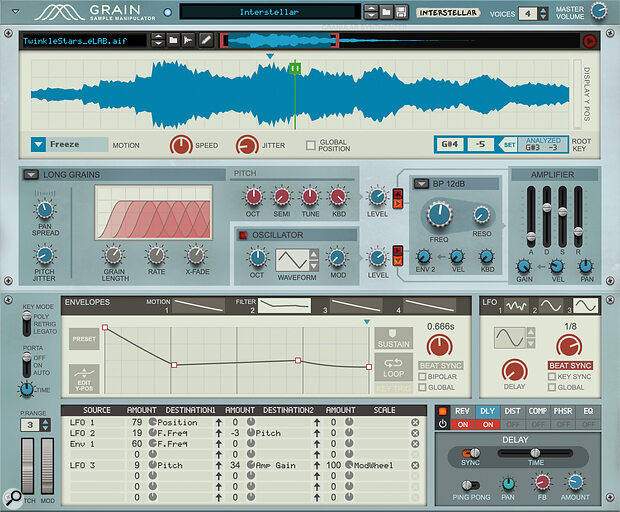Click the delay FB knob
Viewport: 620px width, 512px height.
(x=542, y=482)
